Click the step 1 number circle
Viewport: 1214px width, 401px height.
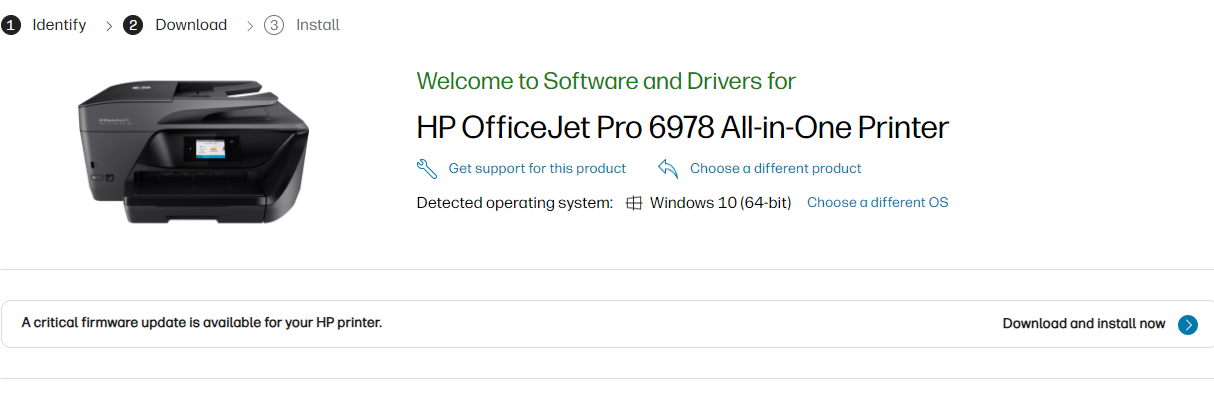tap(11, 25)
